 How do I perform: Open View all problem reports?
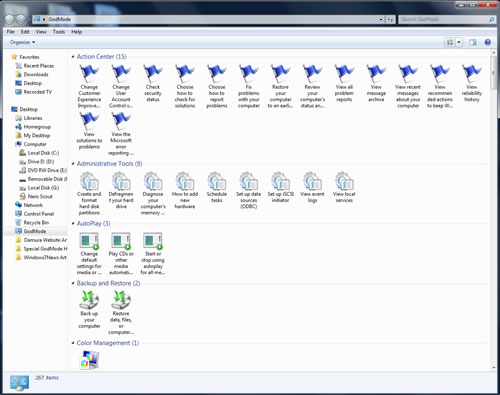(344, 83)
